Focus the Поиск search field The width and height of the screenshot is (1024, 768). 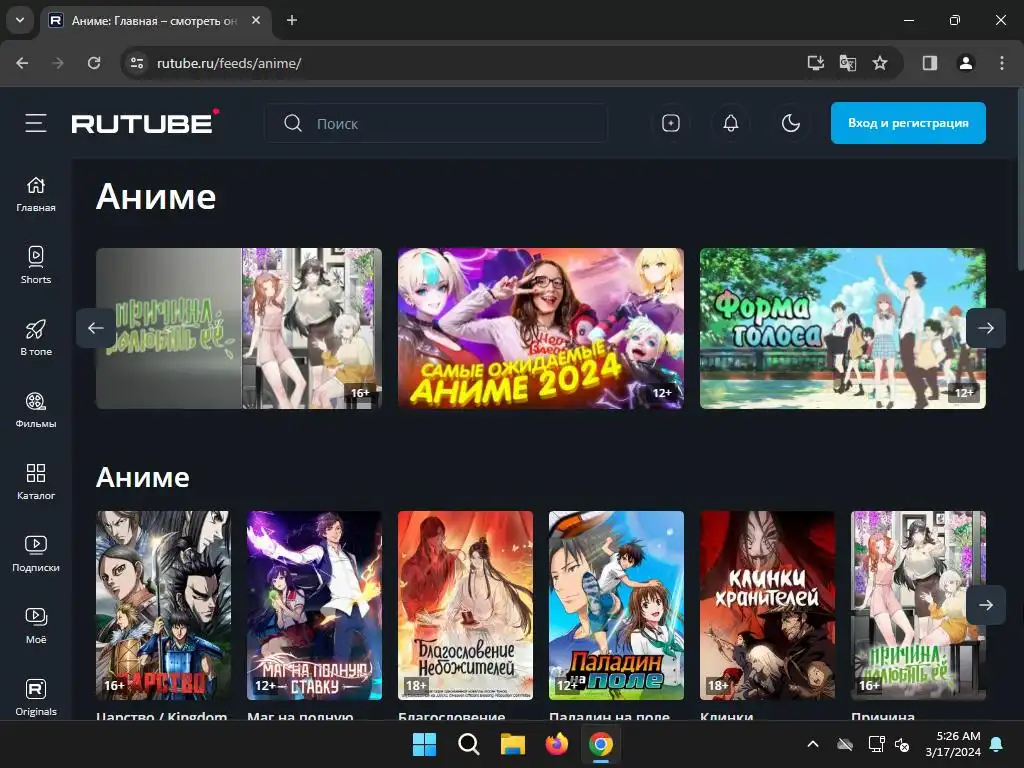(x=436, y=123)
